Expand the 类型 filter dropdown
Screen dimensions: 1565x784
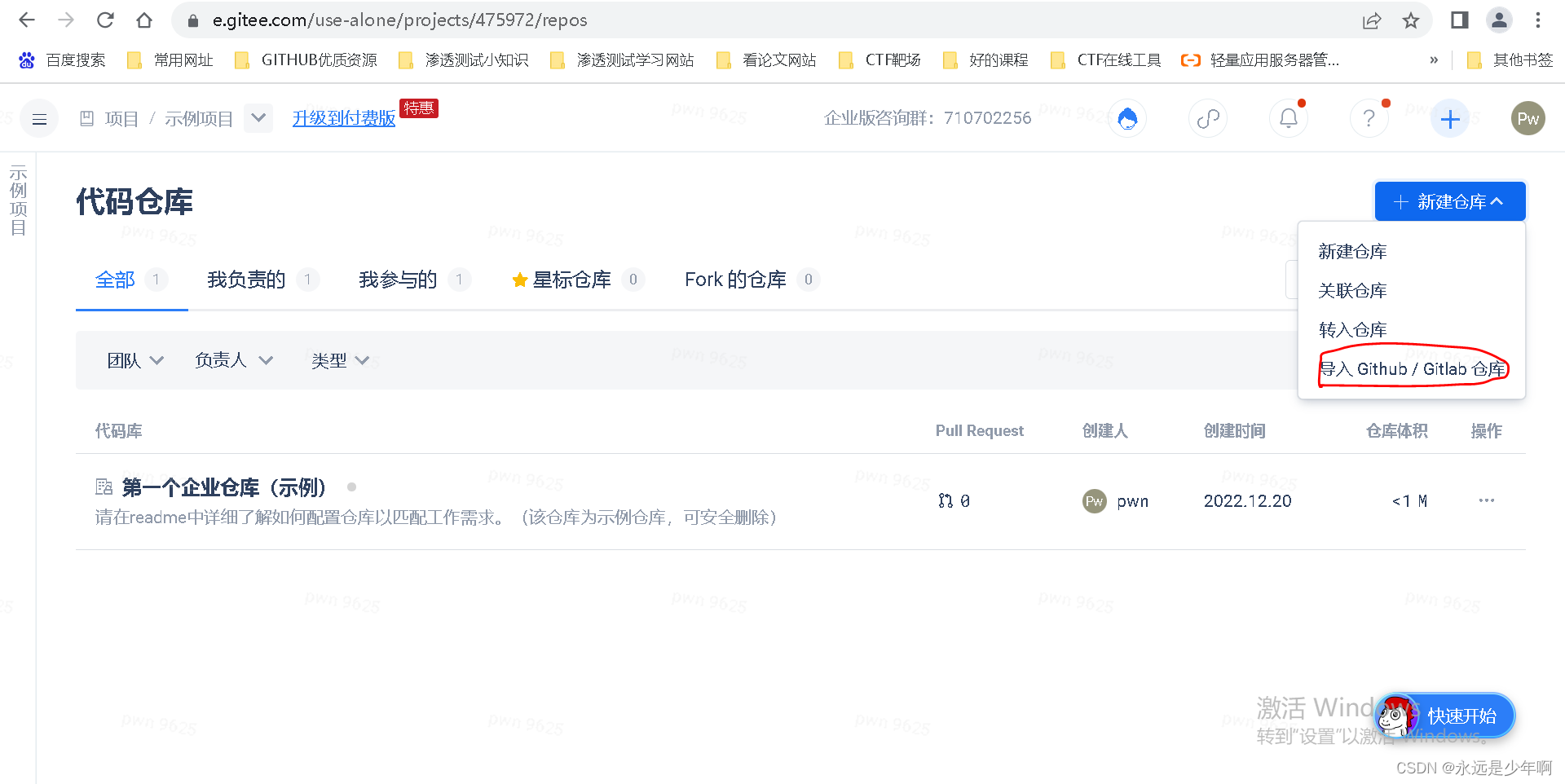pos(339,360)
